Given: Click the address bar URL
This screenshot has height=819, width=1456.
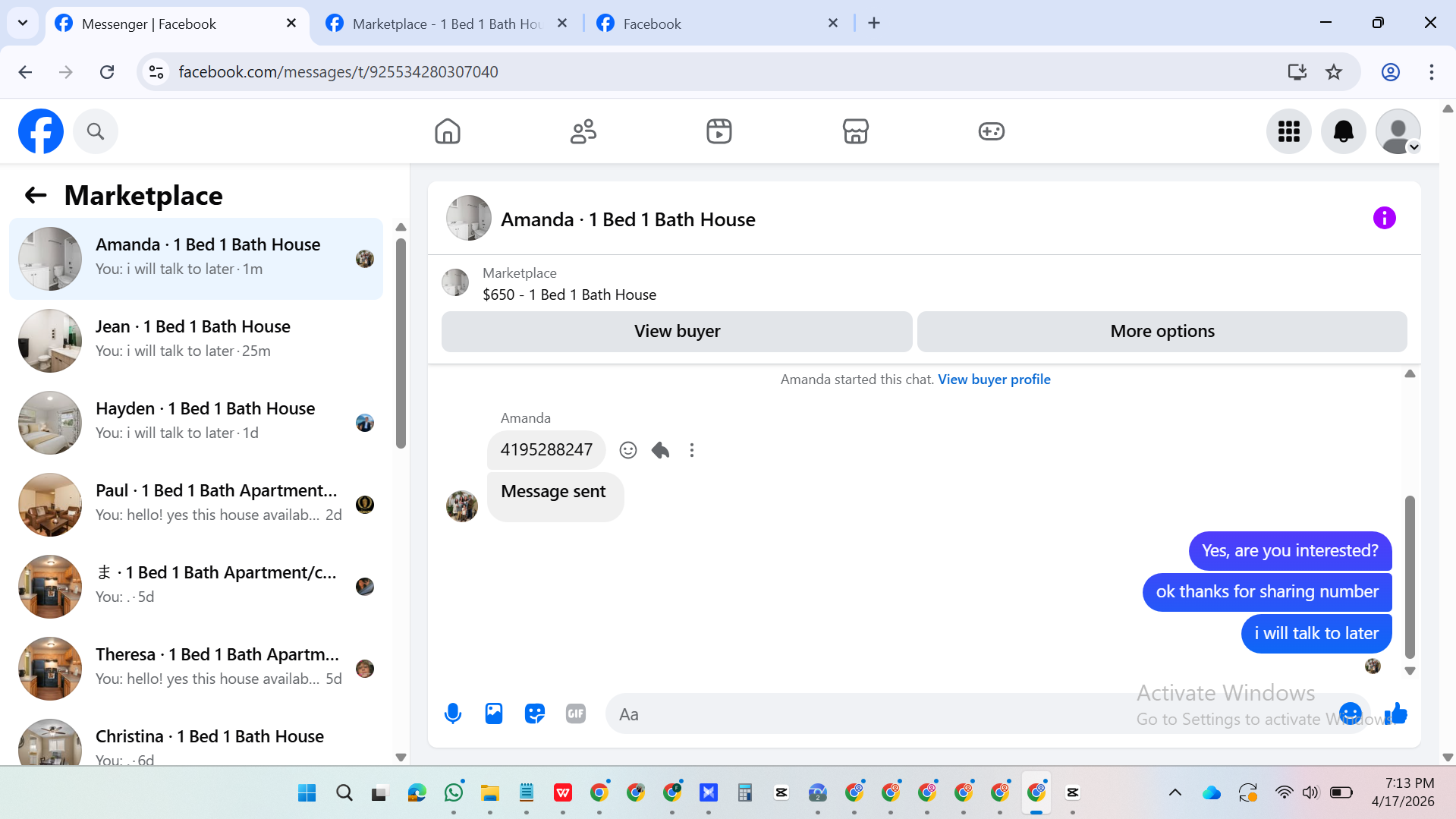Looking at the screenshot, I should tap(338, 72).
